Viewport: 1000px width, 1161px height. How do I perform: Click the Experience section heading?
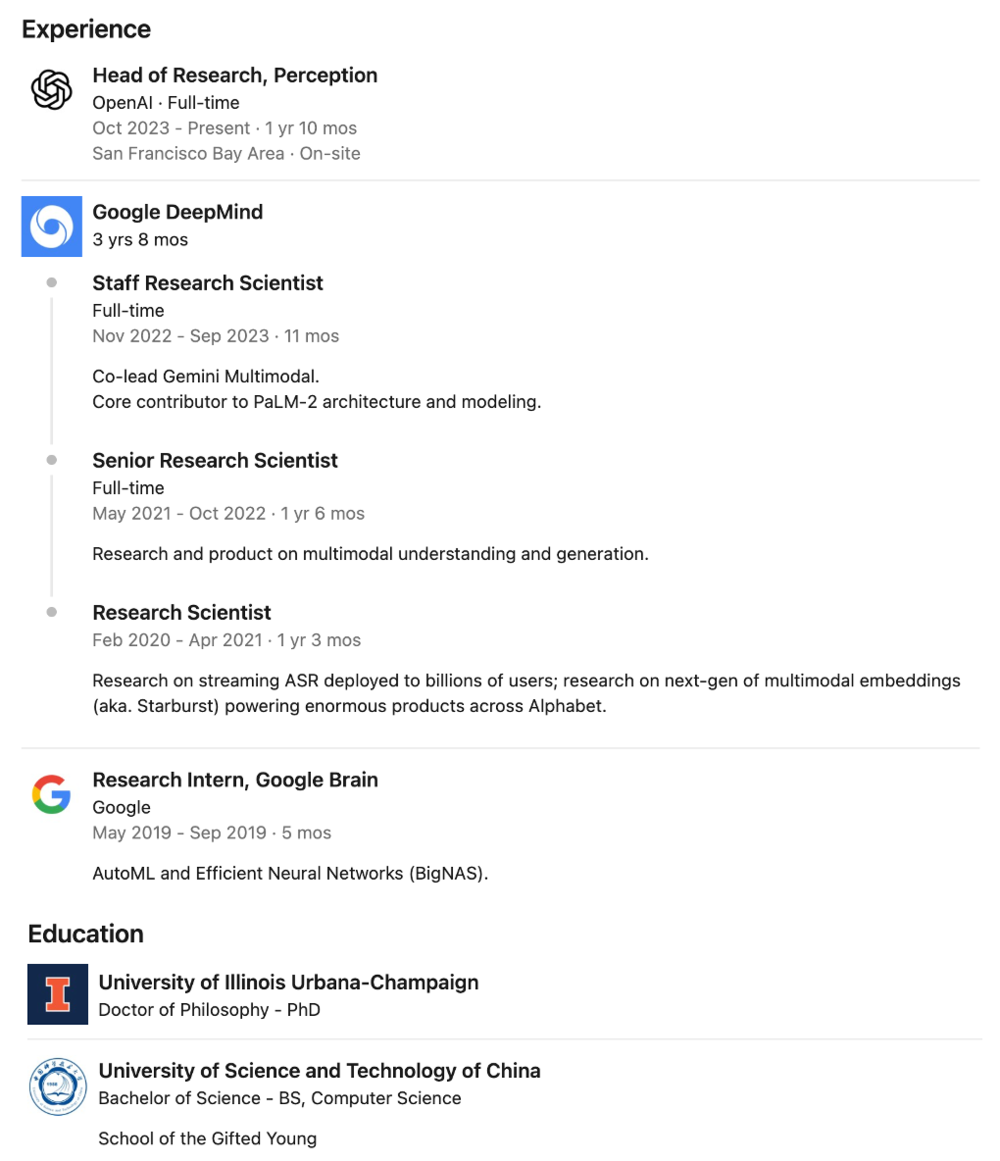pos(86,29)
